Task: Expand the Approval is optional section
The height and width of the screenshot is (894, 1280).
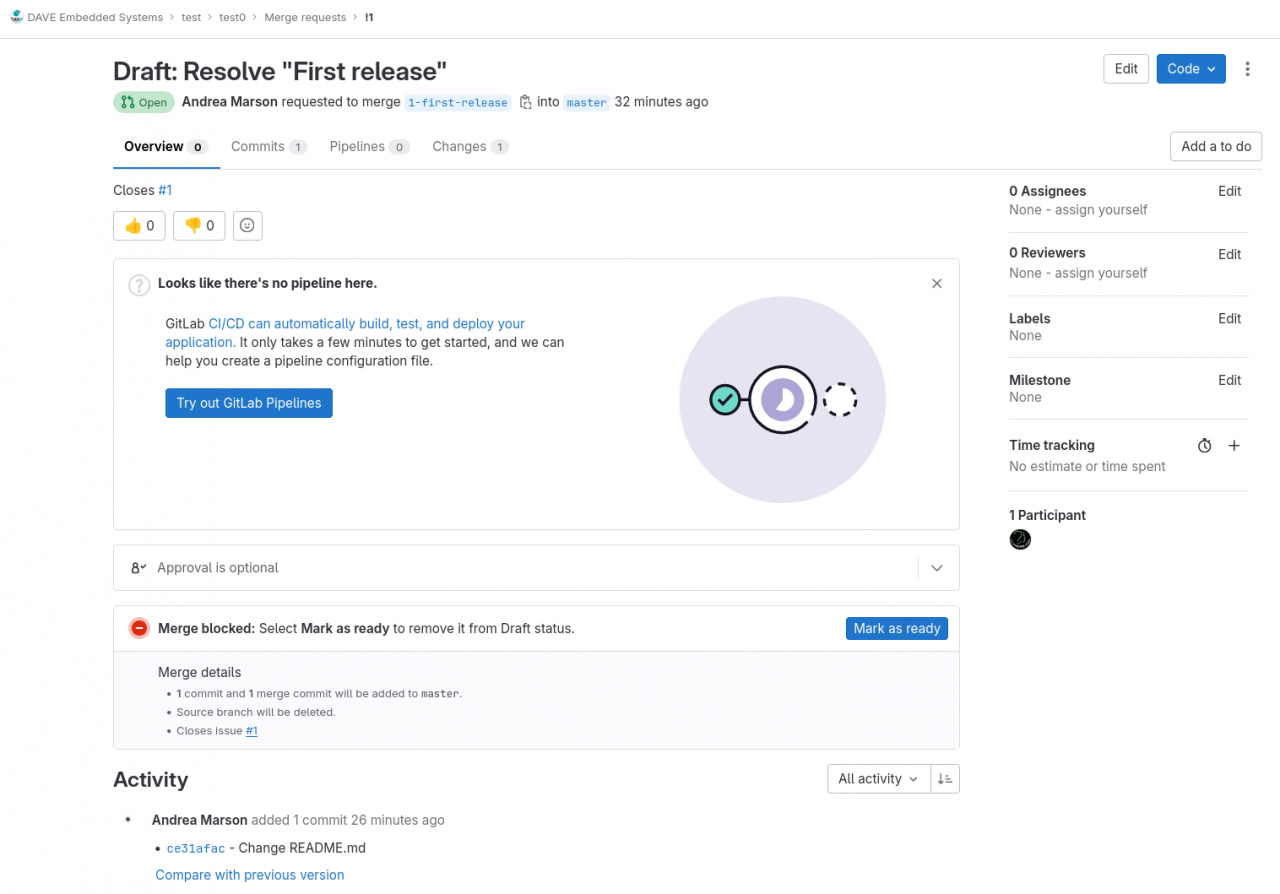Action: [937, 568]
